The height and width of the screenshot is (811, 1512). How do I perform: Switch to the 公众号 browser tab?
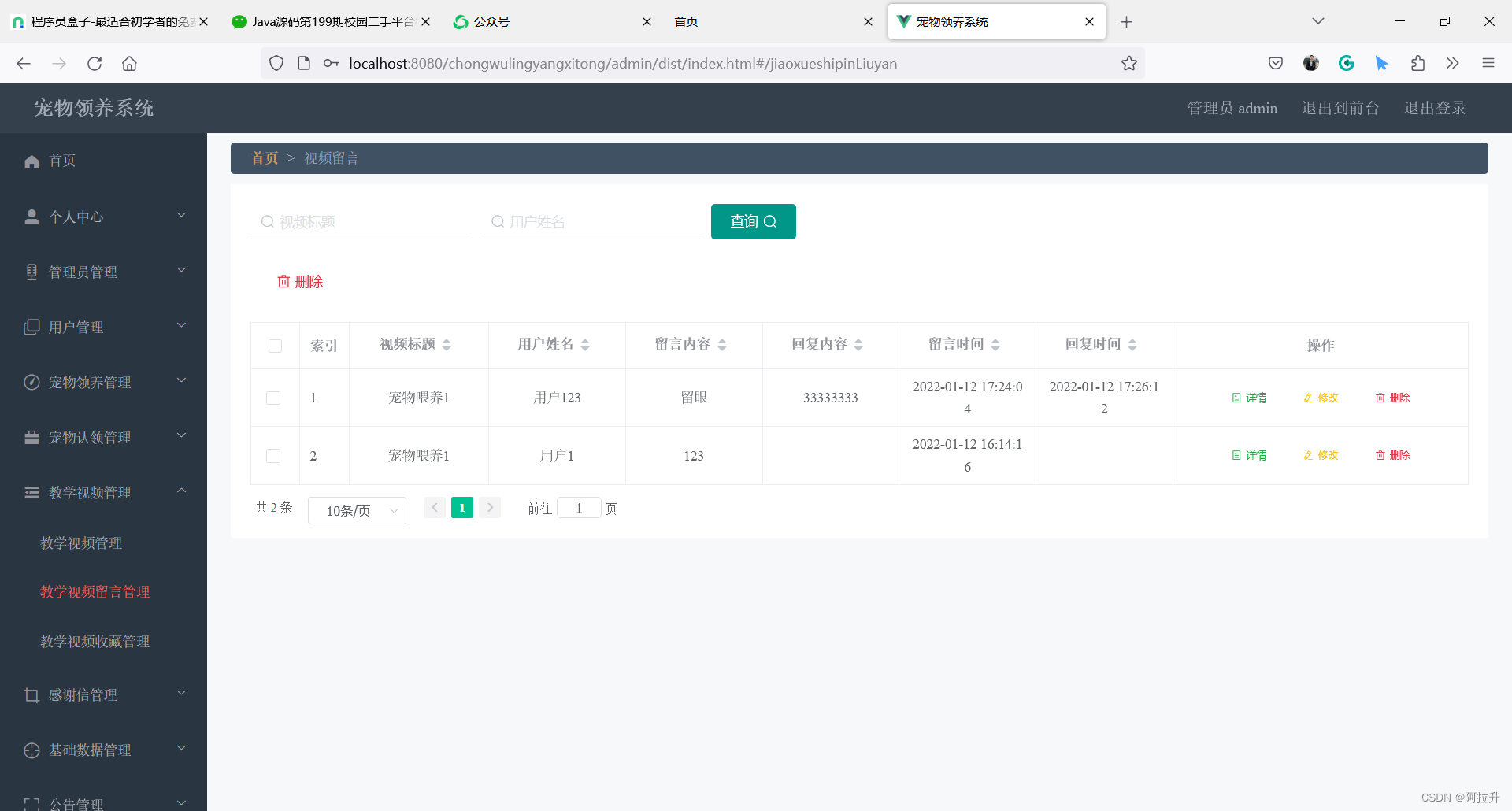click(x=551, y=22)
